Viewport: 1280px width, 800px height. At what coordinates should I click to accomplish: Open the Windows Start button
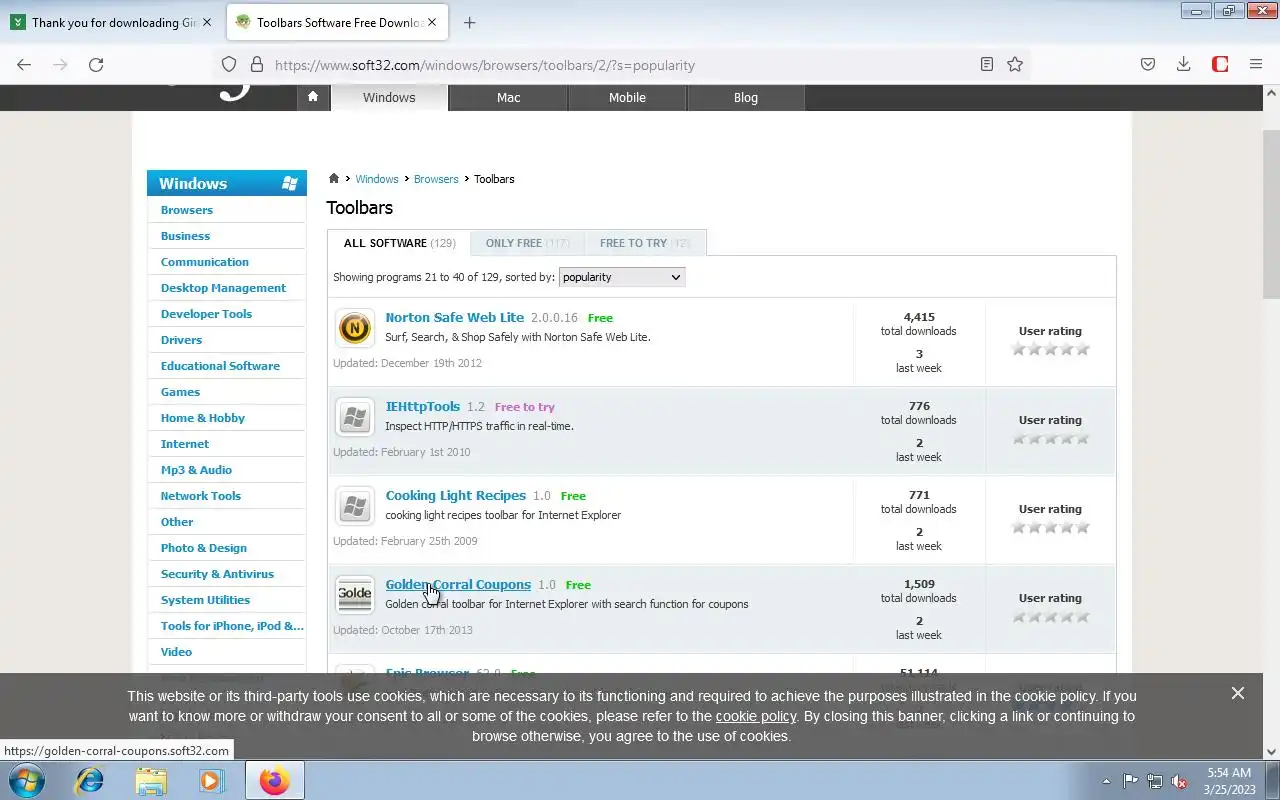pos(25,780)
